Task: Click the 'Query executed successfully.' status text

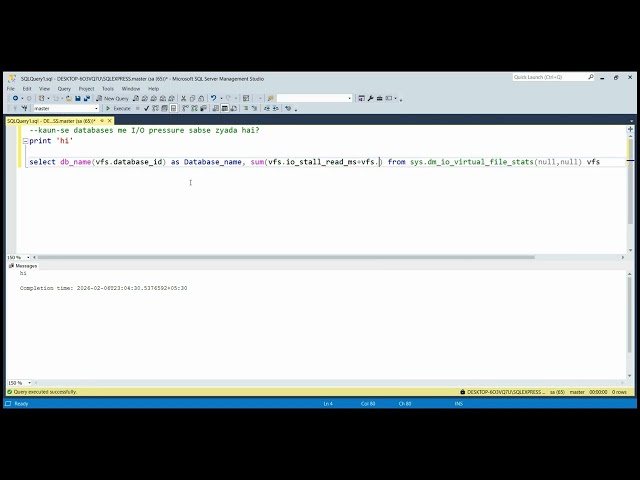Action: [x=45, y=392]
